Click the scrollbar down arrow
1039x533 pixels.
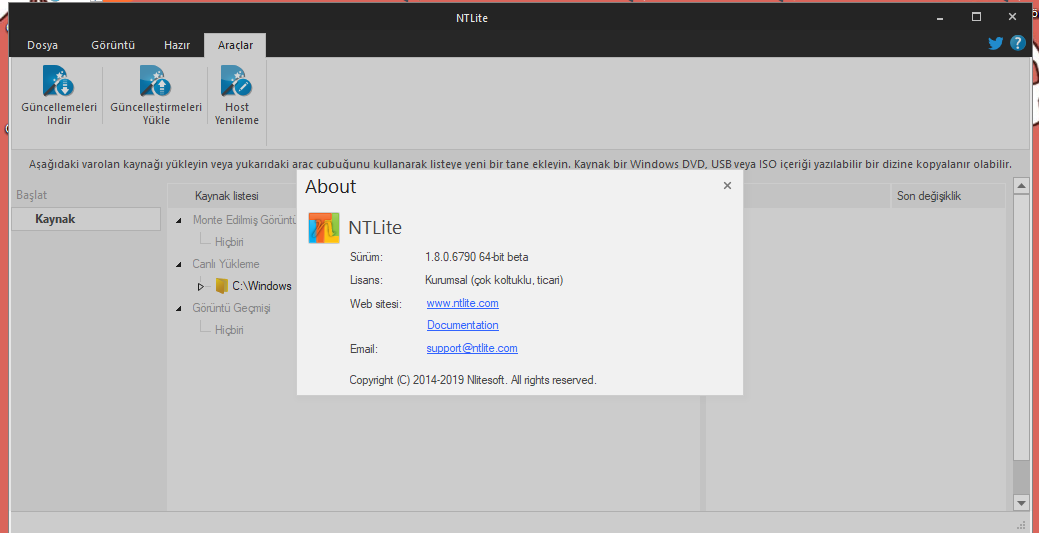coord(1021,502)
